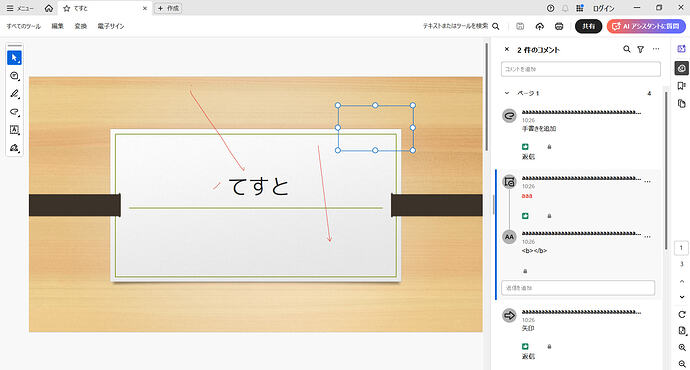Select the arrow selection tool
This screenshot has height=370, width=690.
[x=14, y=58]
